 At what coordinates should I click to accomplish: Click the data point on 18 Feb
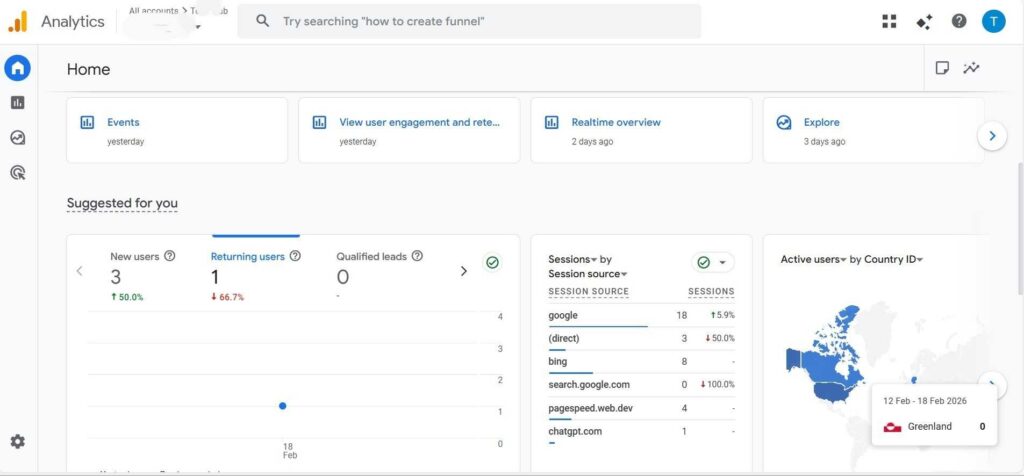[x=283, y=405]
